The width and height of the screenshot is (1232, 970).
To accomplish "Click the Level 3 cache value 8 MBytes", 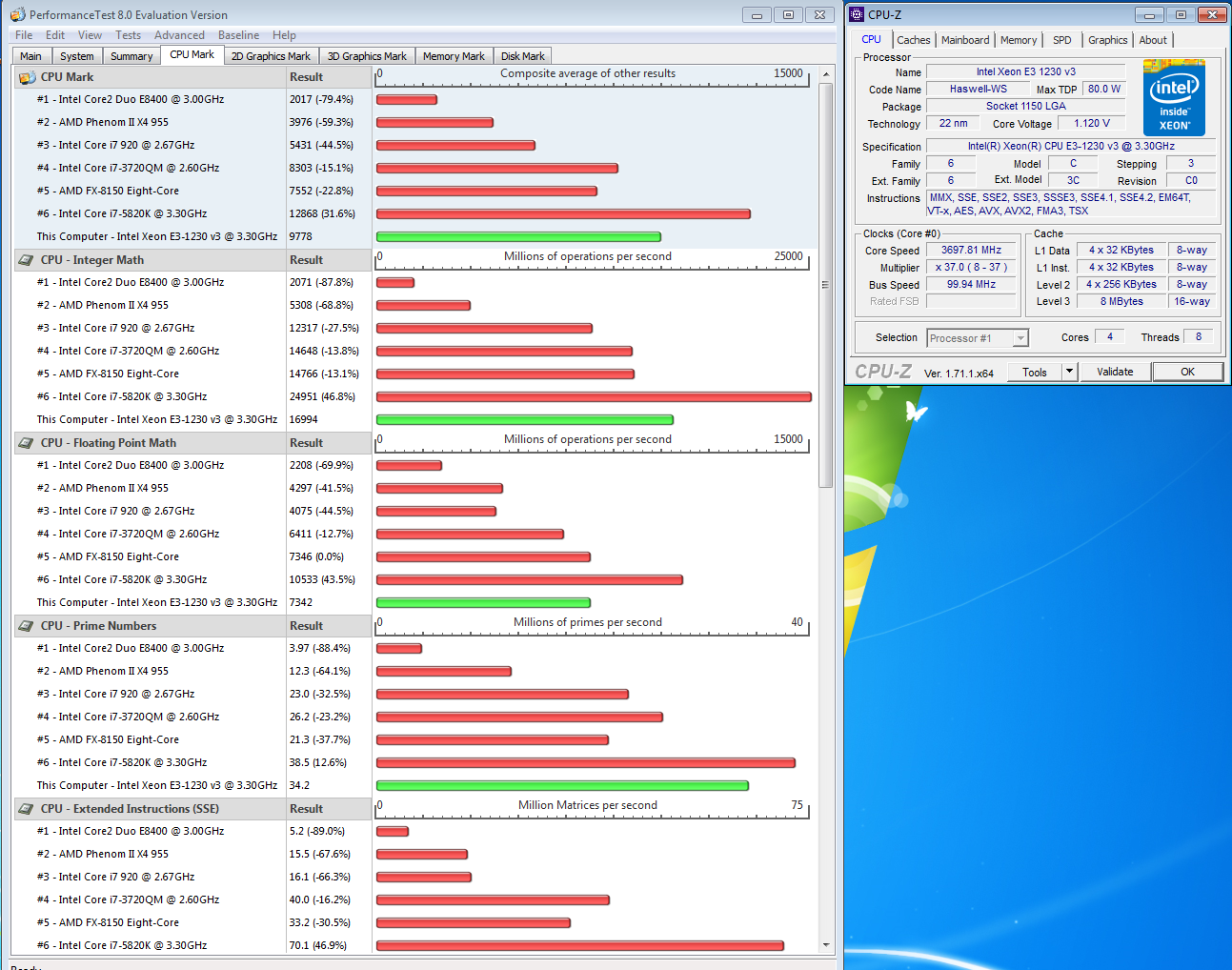I will coord(1121,302).
